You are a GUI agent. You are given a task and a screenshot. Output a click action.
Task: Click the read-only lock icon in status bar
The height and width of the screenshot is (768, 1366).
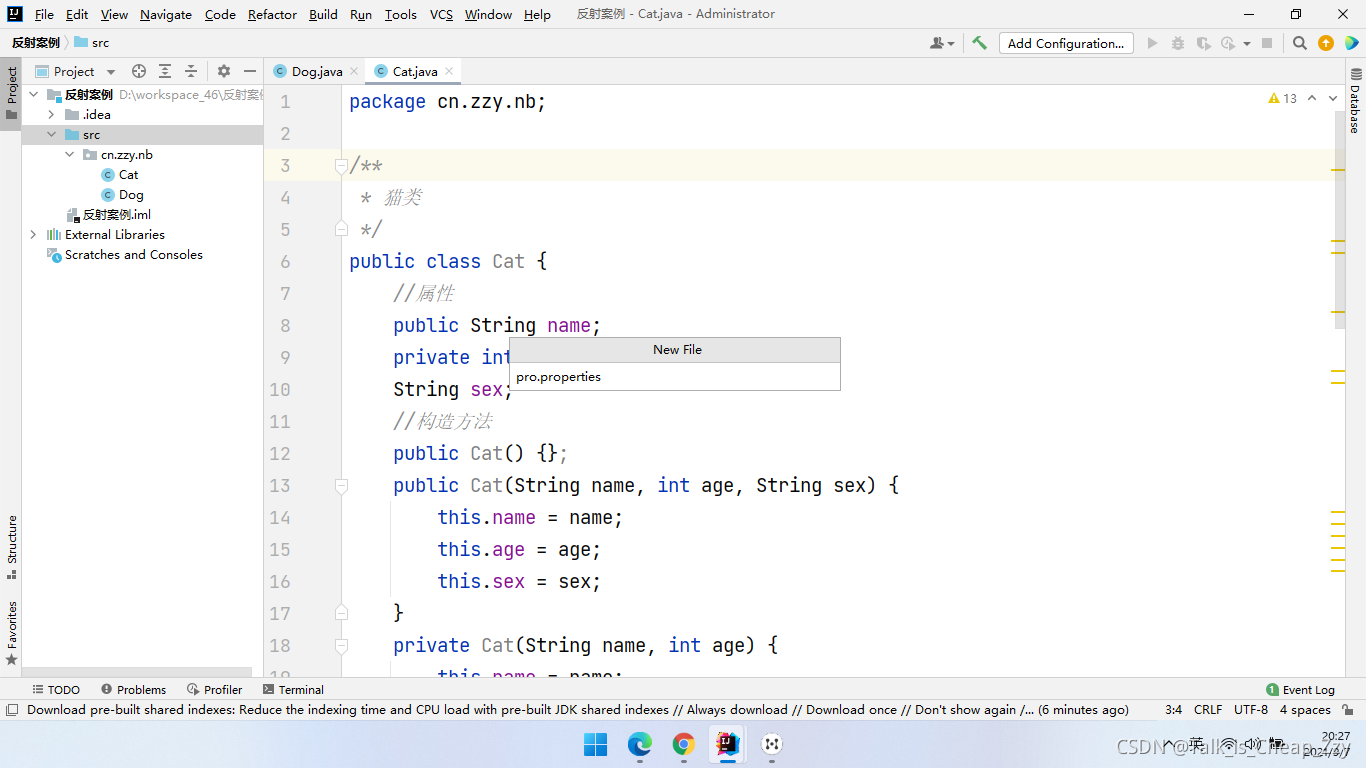(x=1348, y=710)
